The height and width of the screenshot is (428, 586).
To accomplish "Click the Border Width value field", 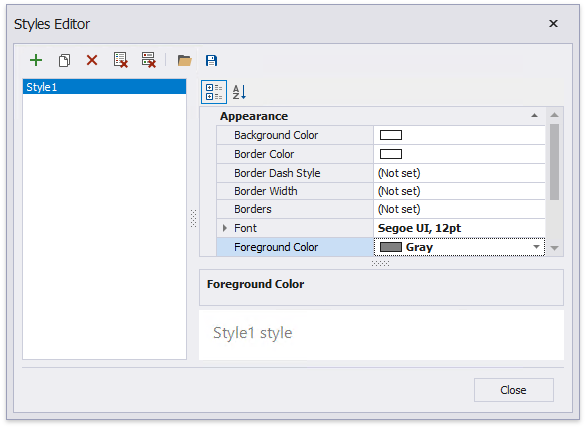I will click(459, 191).
